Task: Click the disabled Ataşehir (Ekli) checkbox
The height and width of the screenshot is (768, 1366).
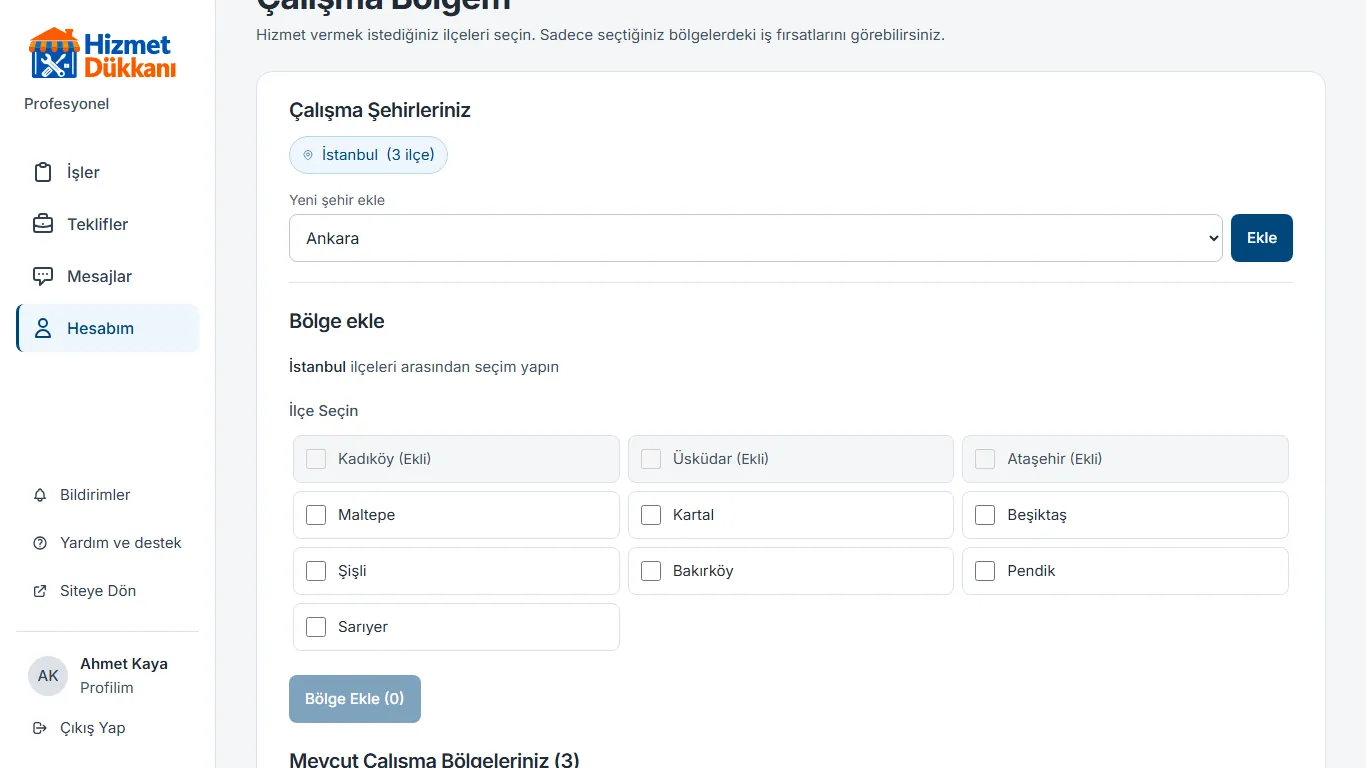Action: (985, 459)
